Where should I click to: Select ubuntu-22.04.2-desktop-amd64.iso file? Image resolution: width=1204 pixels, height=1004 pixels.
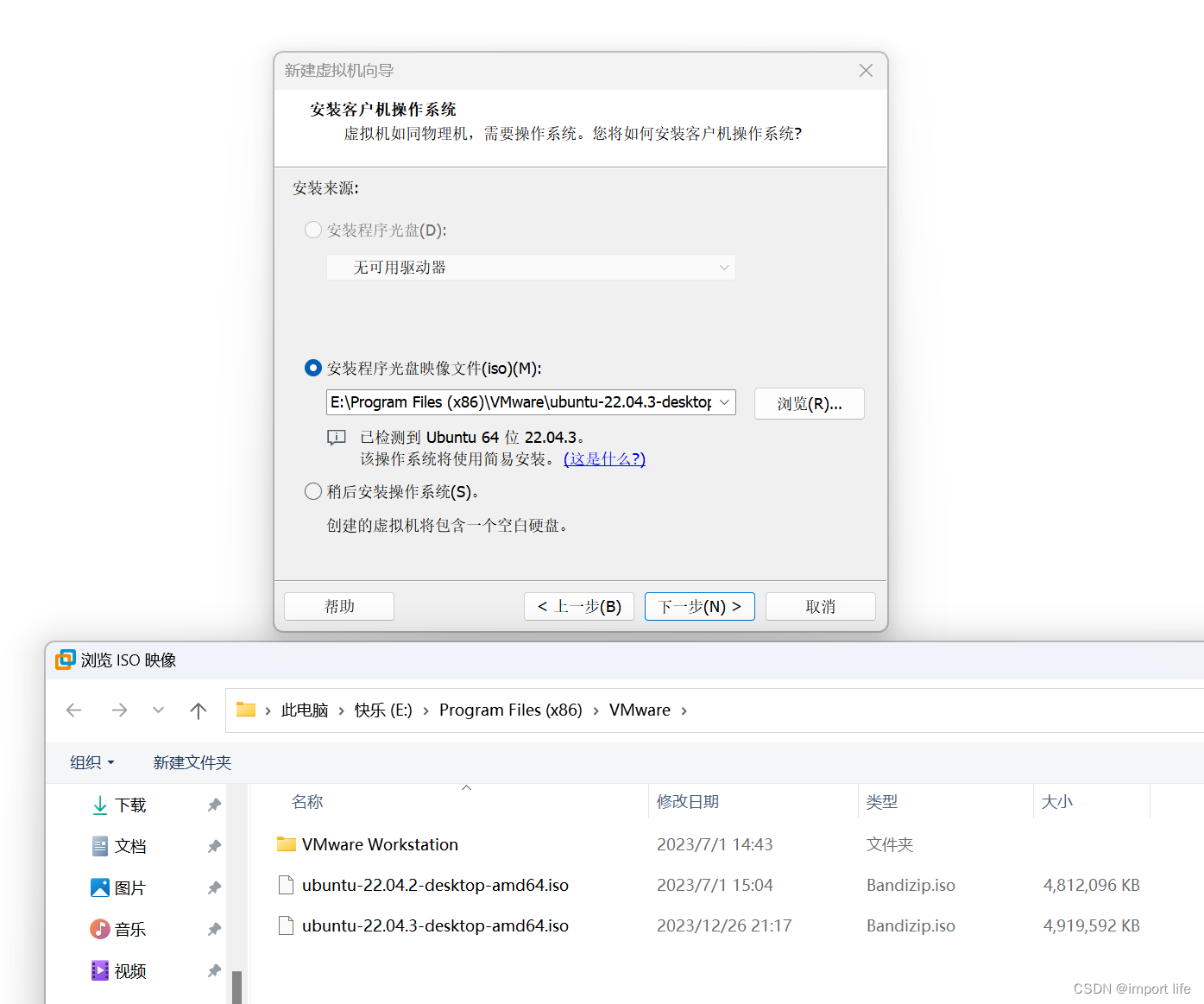pyautogui.click(x=435, y=885)
